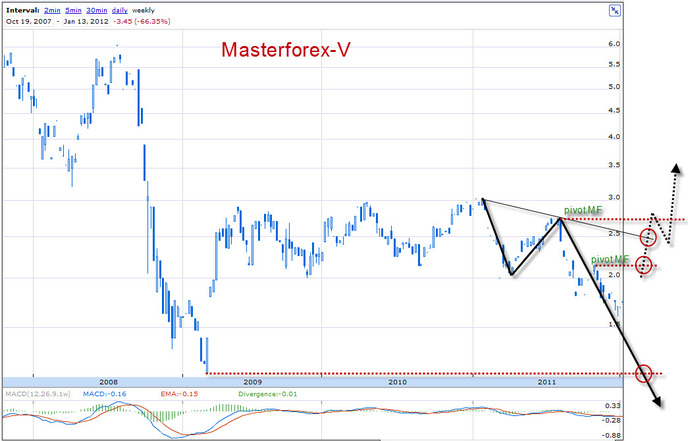Click the red circle on bottom dotted line
Viewport: 688px width, 441px height.
coord(644,373)
